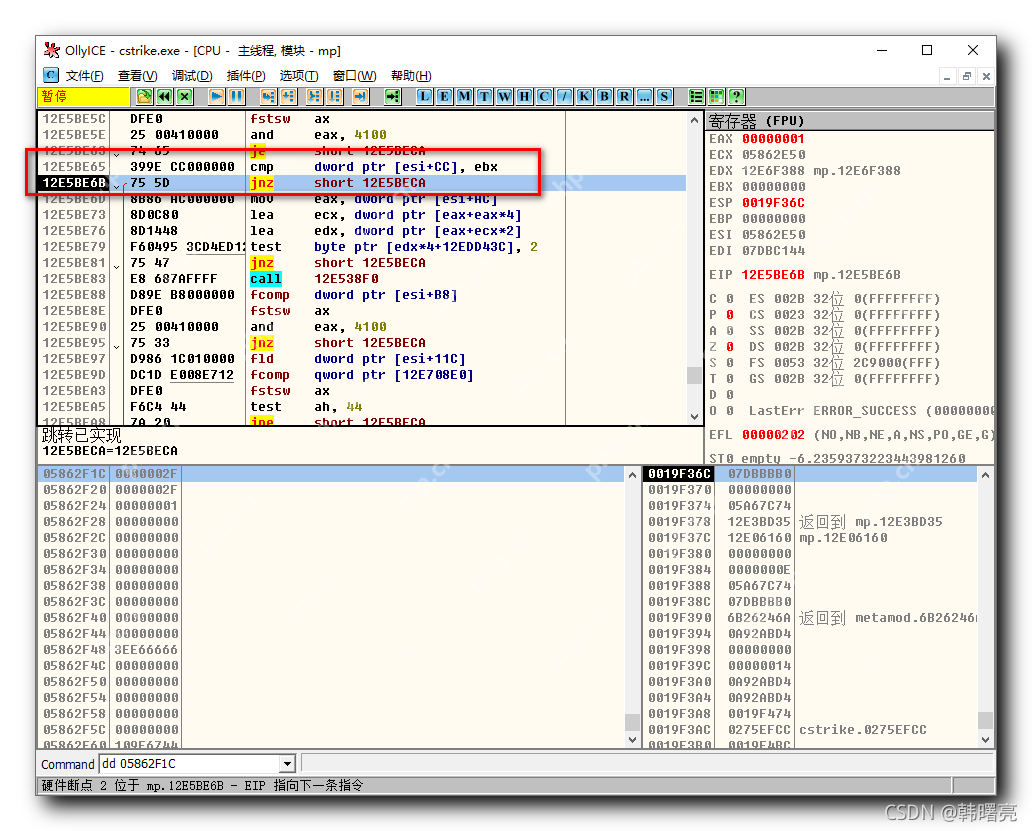1032x831 pixels.
Task: Click the Restart program toolbar icon
Action: [x=163, y=96]
